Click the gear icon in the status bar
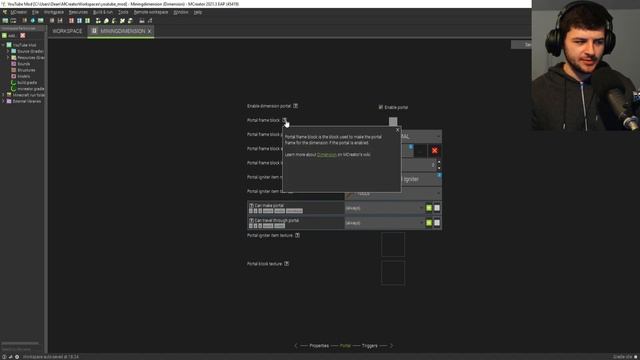The width and height of the screenshot is (640, 360). pyautogui.click(x=17, y=357)
